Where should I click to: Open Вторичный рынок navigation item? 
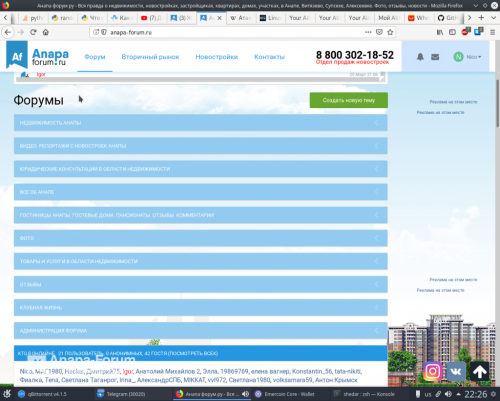(x=150, y=57)
